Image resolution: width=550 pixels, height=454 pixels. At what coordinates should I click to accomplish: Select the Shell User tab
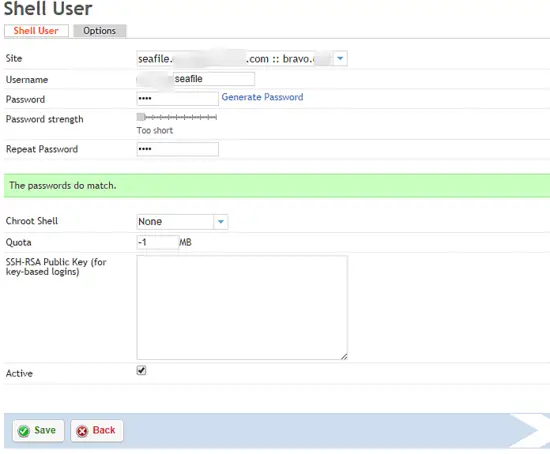[x=36, y=31]
